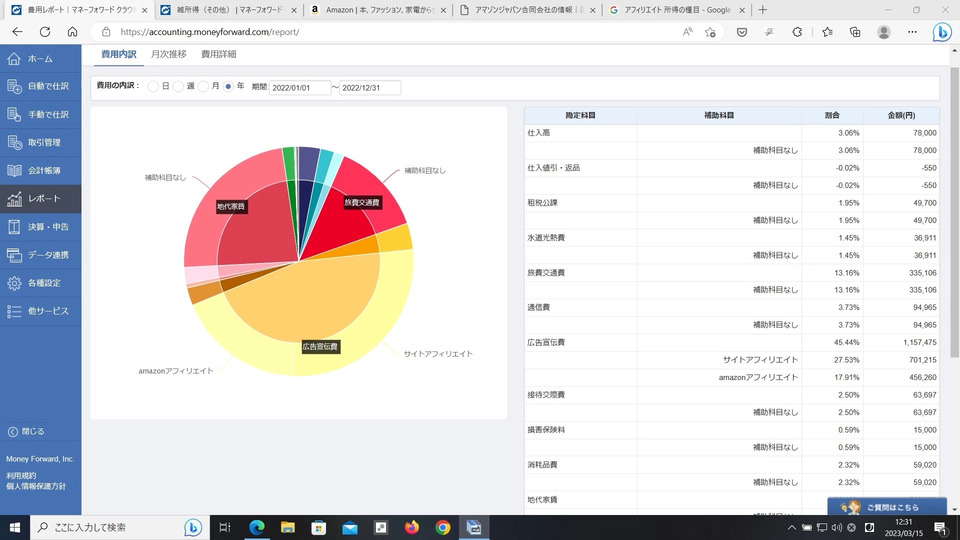Select 年 breakdown radio button
960x540 pixels.
[x=228, y=86]
